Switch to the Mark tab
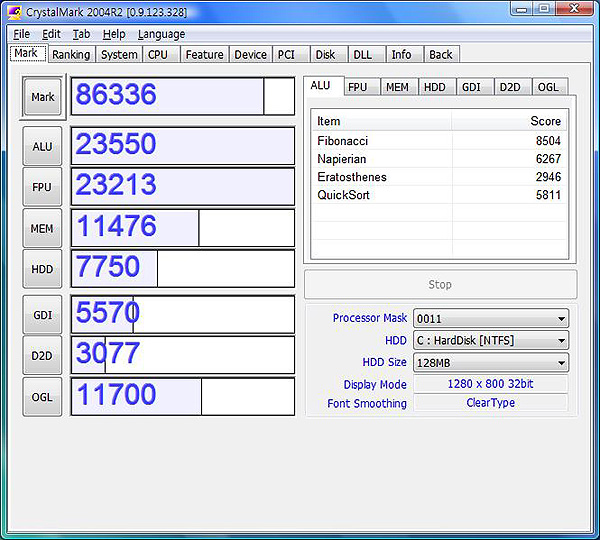Screen dimensions: 600x540 tap(28, 53)
